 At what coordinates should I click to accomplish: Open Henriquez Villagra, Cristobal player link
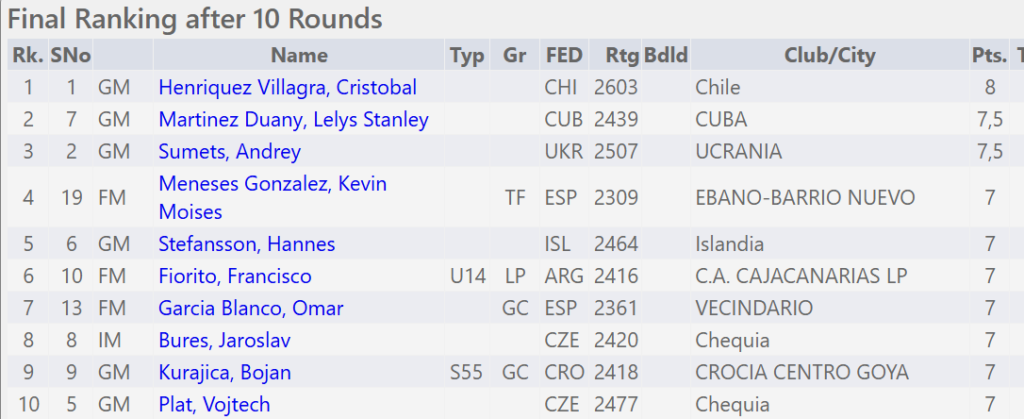point(287,88)
